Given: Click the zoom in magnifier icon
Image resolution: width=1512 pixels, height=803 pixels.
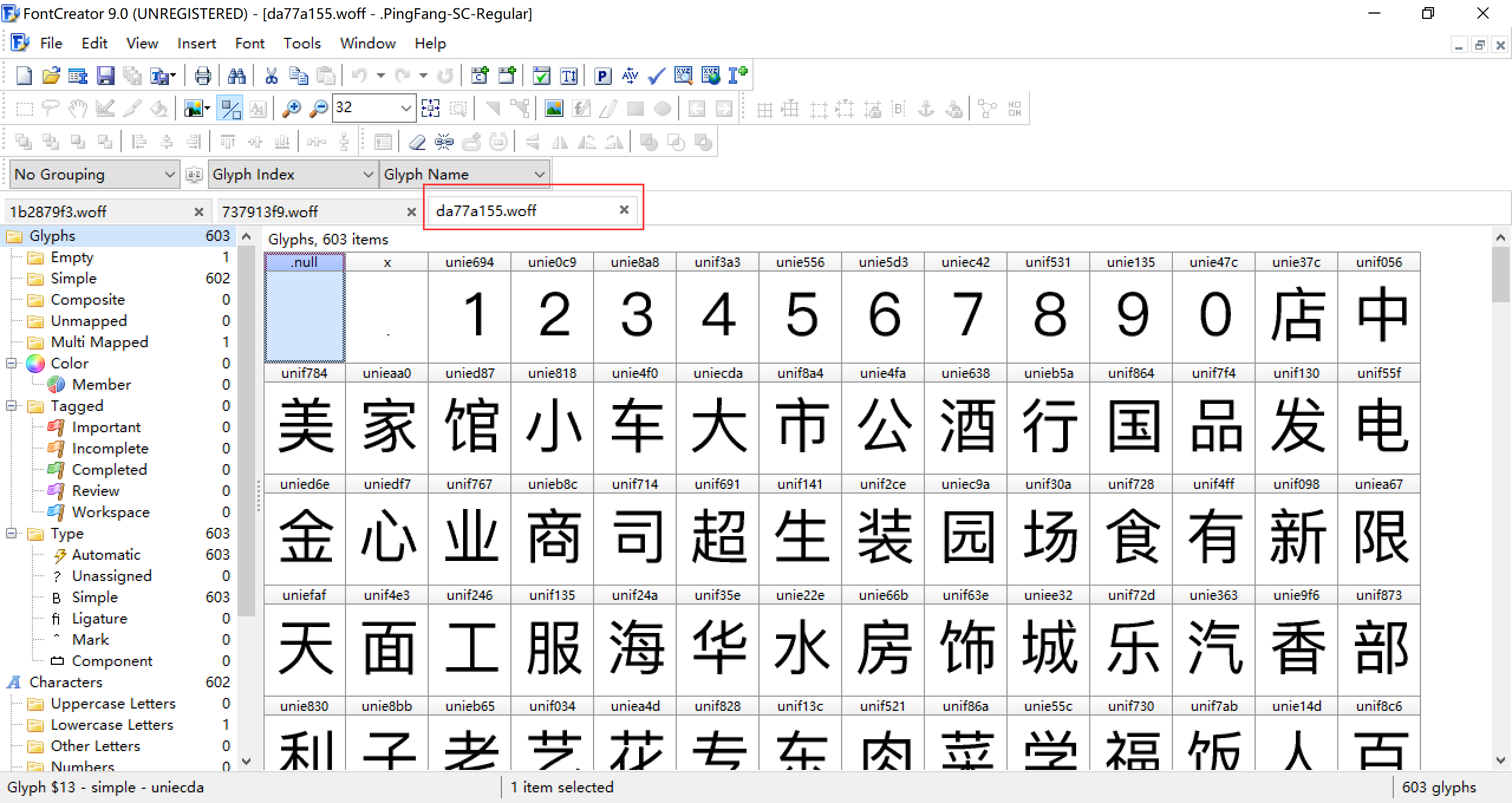Looking at the screenshot, I should click(291, 109).
